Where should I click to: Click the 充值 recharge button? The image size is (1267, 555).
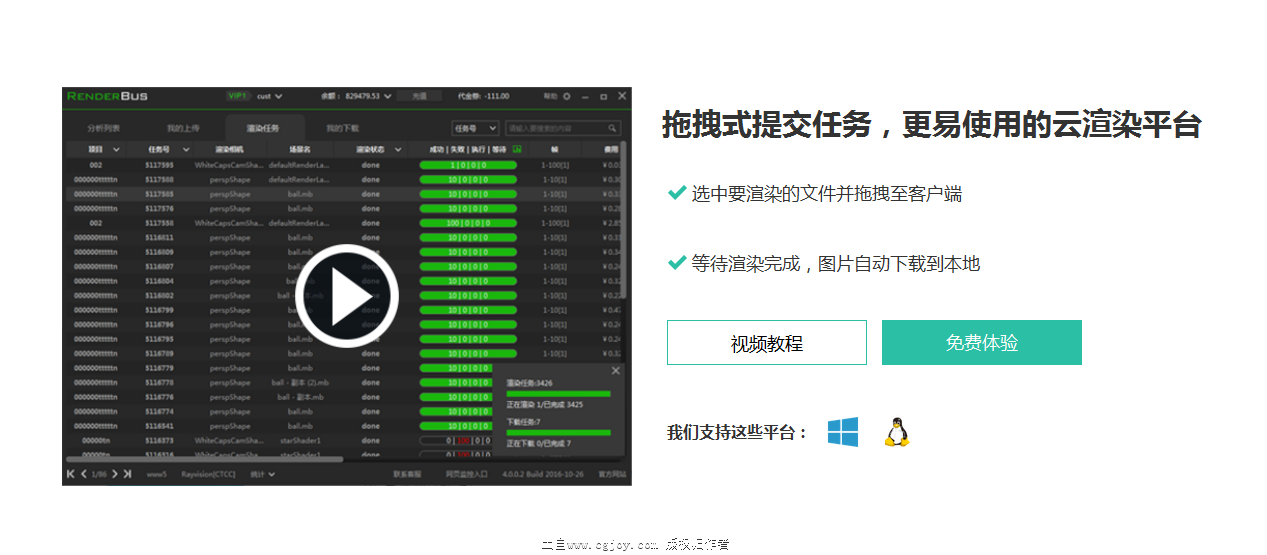click(419, 96)
